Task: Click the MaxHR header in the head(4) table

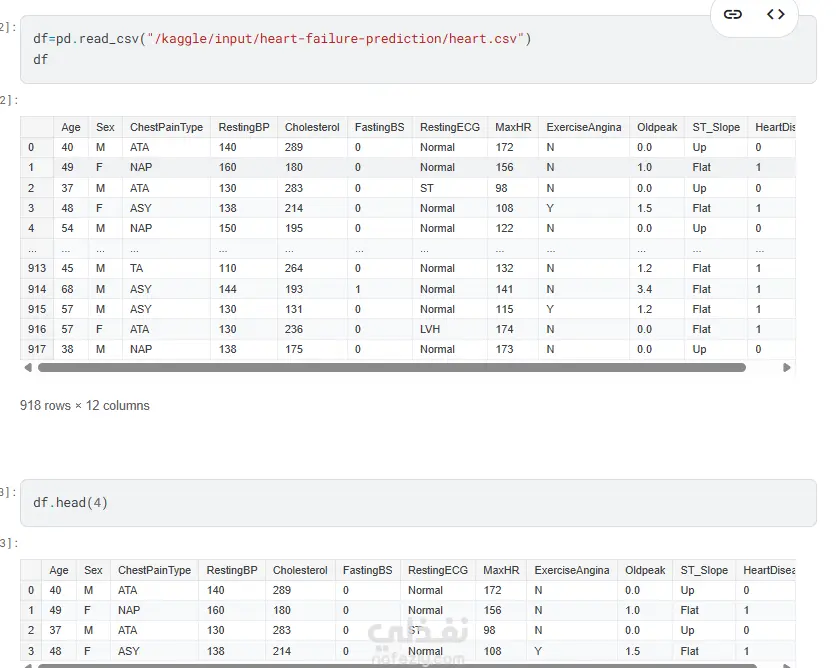Action: (501, 570)
